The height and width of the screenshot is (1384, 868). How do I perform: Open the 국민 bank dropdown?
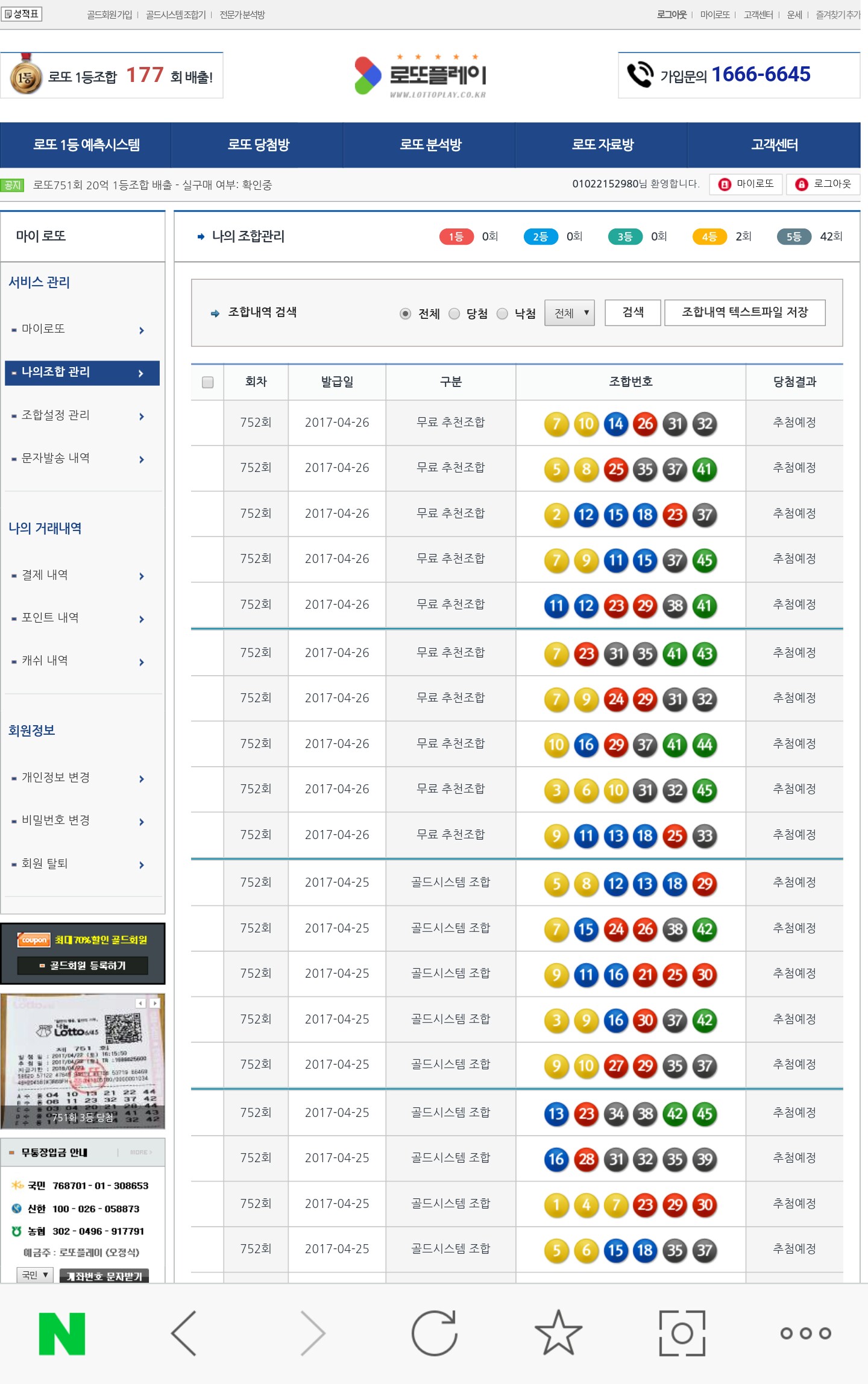35,1275
